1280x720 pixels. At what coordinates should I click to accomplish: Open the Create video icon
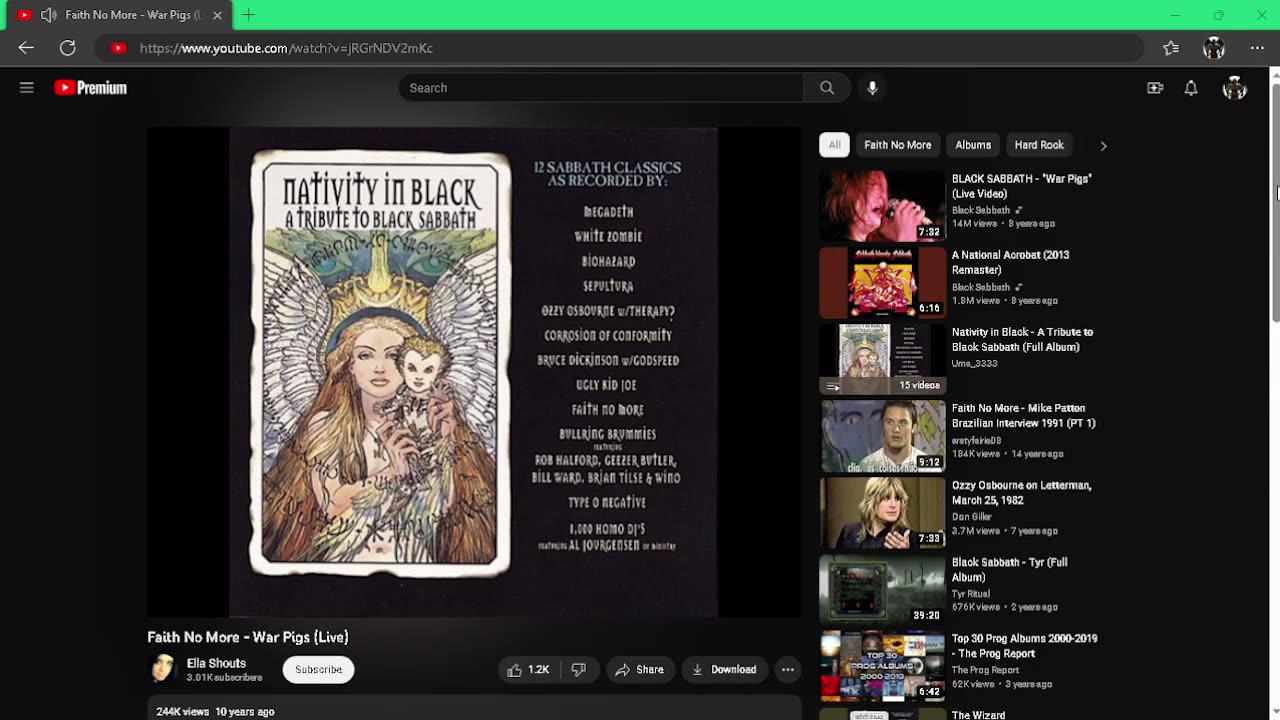1155,88
